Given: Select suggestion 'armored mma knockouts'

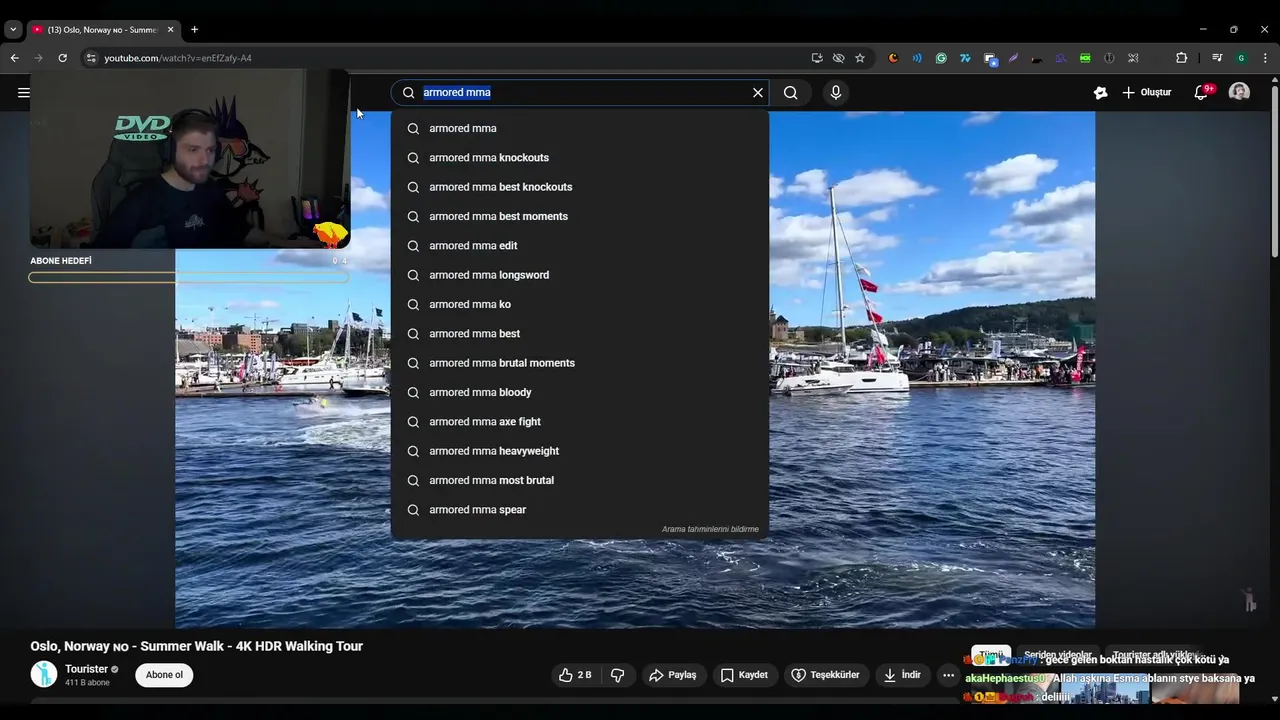Looking at the screenshot, I should click(x=580, y=158).
